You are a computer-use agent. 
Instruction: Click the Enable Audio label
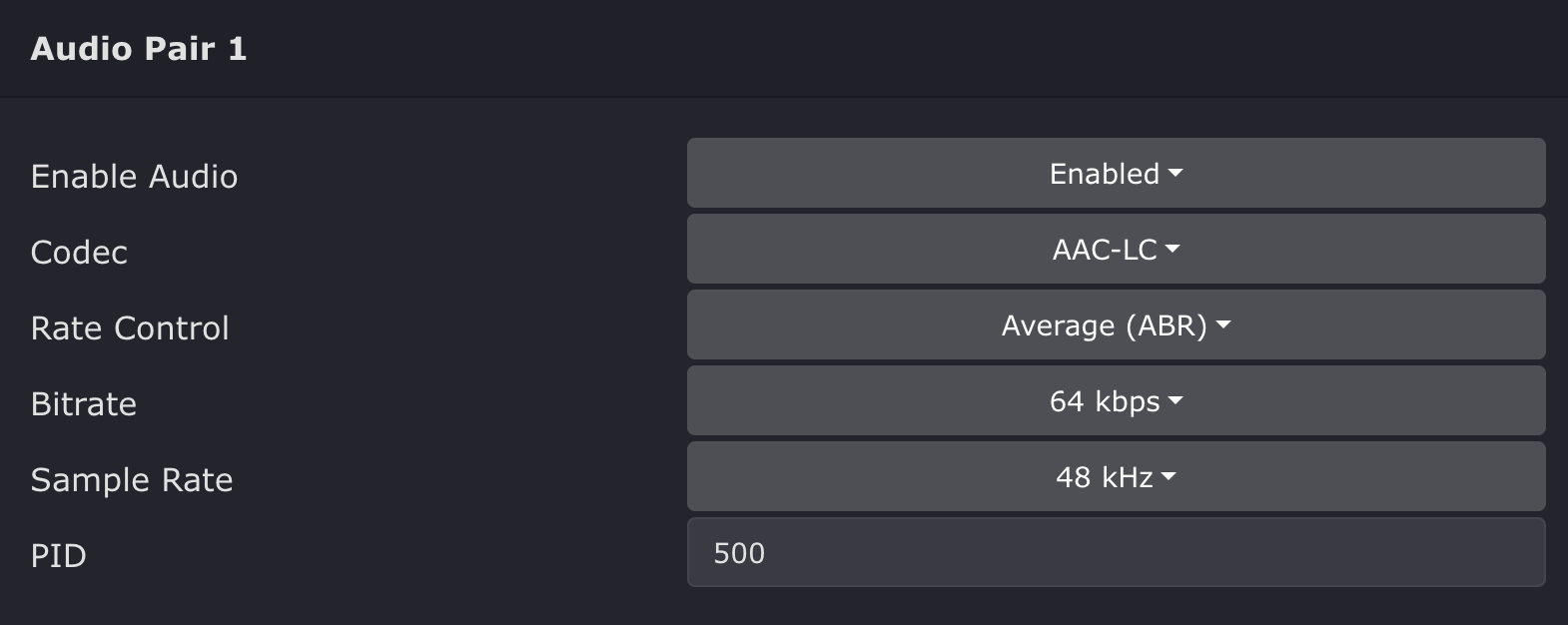134,177
